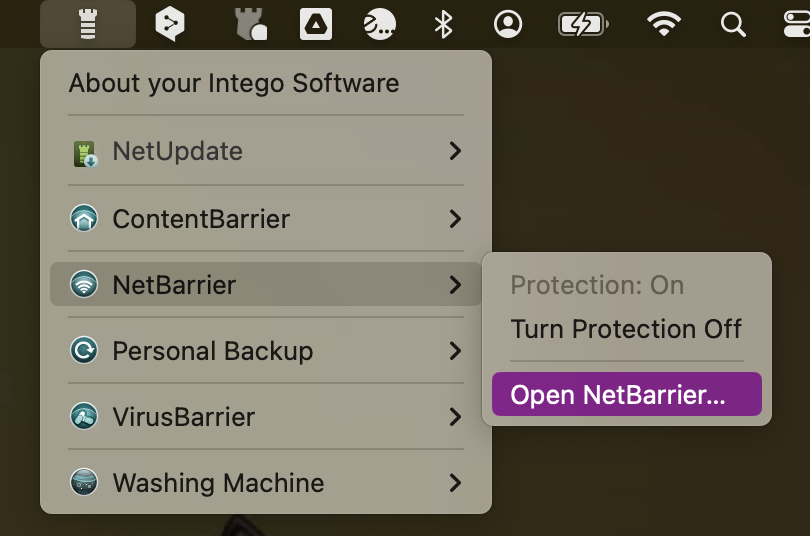This screenshot has height=536, width=810.
Task: Open the Bluetooth menu bar icon
Action: pos(443,24)
